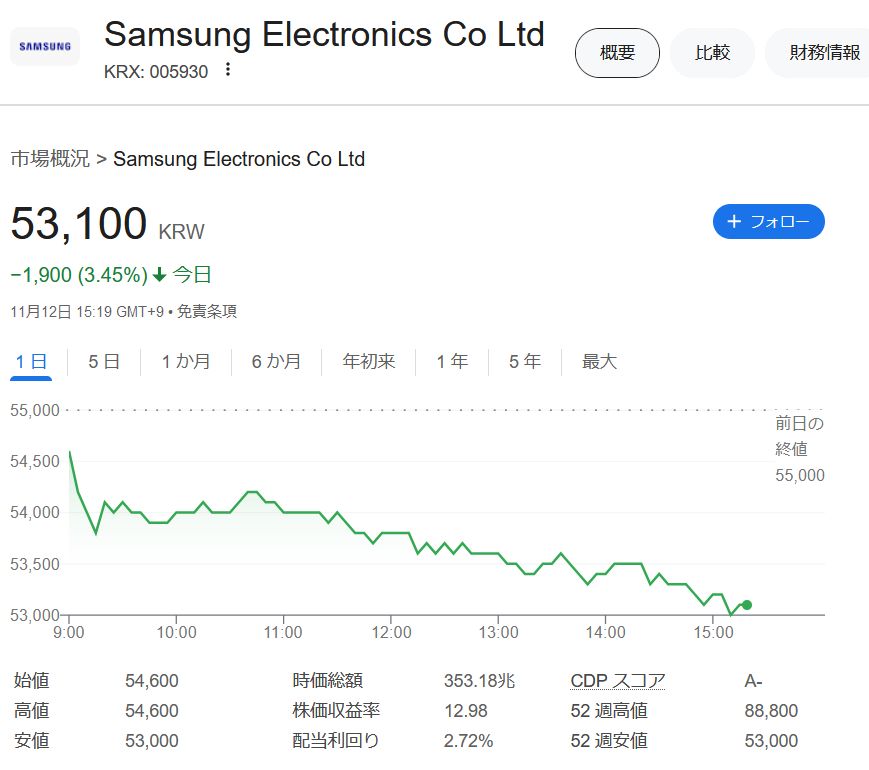Select the 5年 chart range
Screen dimensions: 869x770
click(525, 362)
